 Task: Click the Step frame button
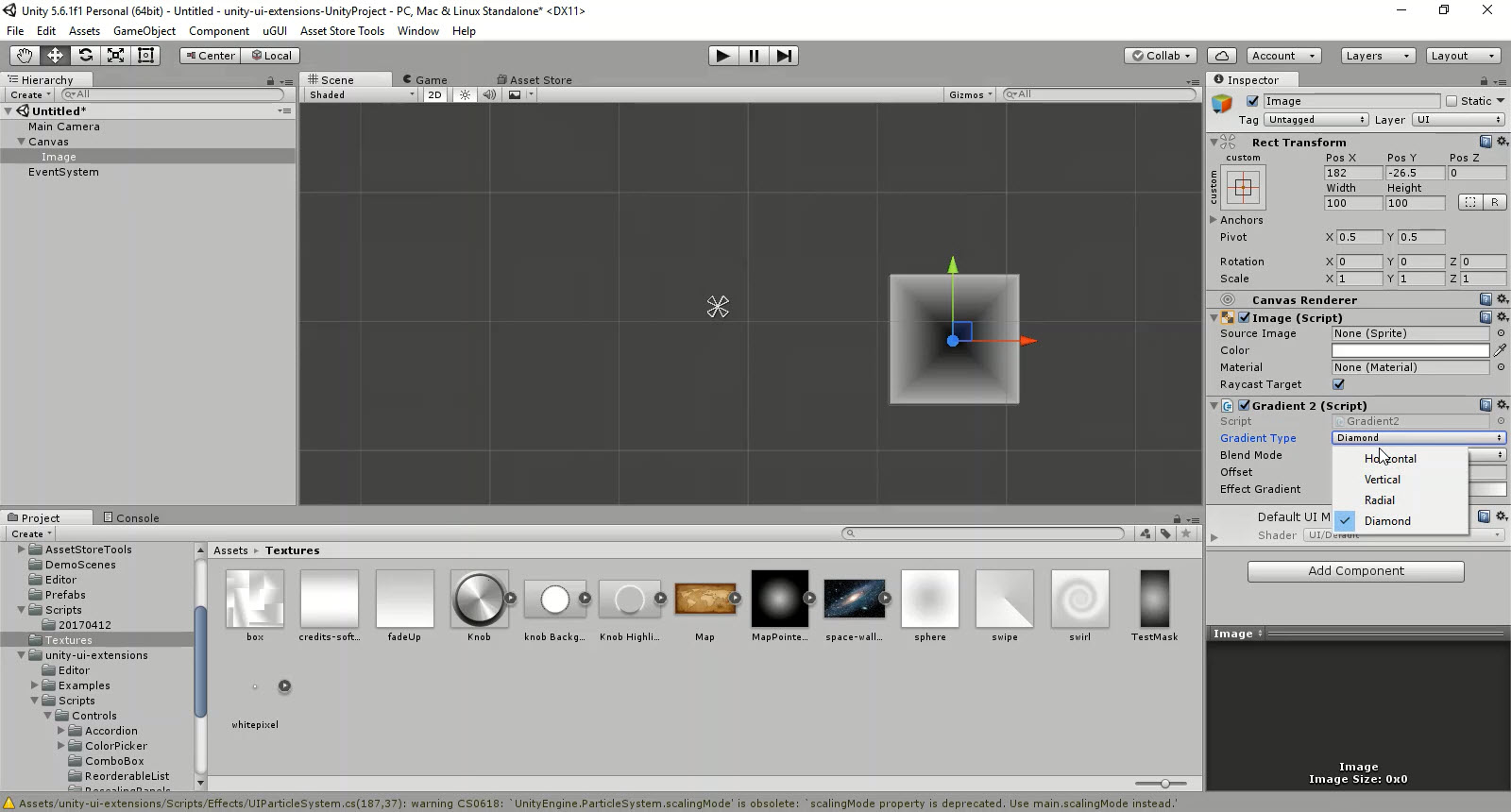point(784,56)
